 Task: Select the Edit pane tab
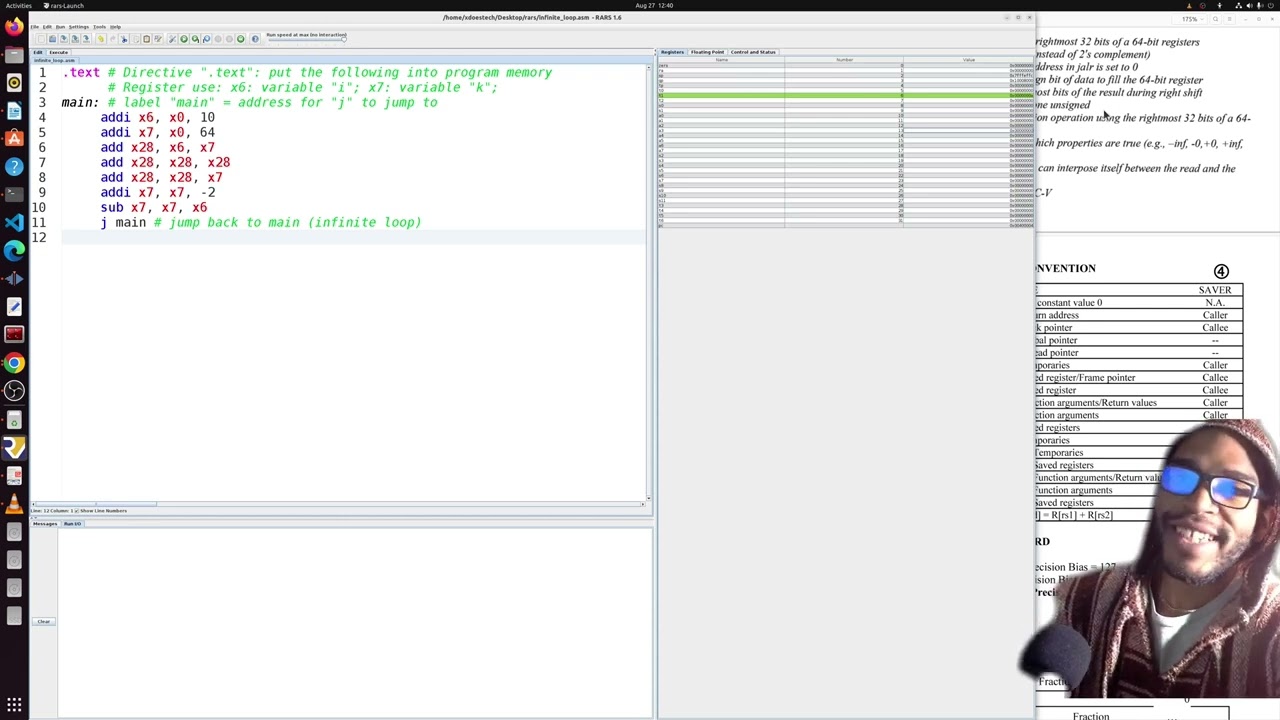[38, 52]
